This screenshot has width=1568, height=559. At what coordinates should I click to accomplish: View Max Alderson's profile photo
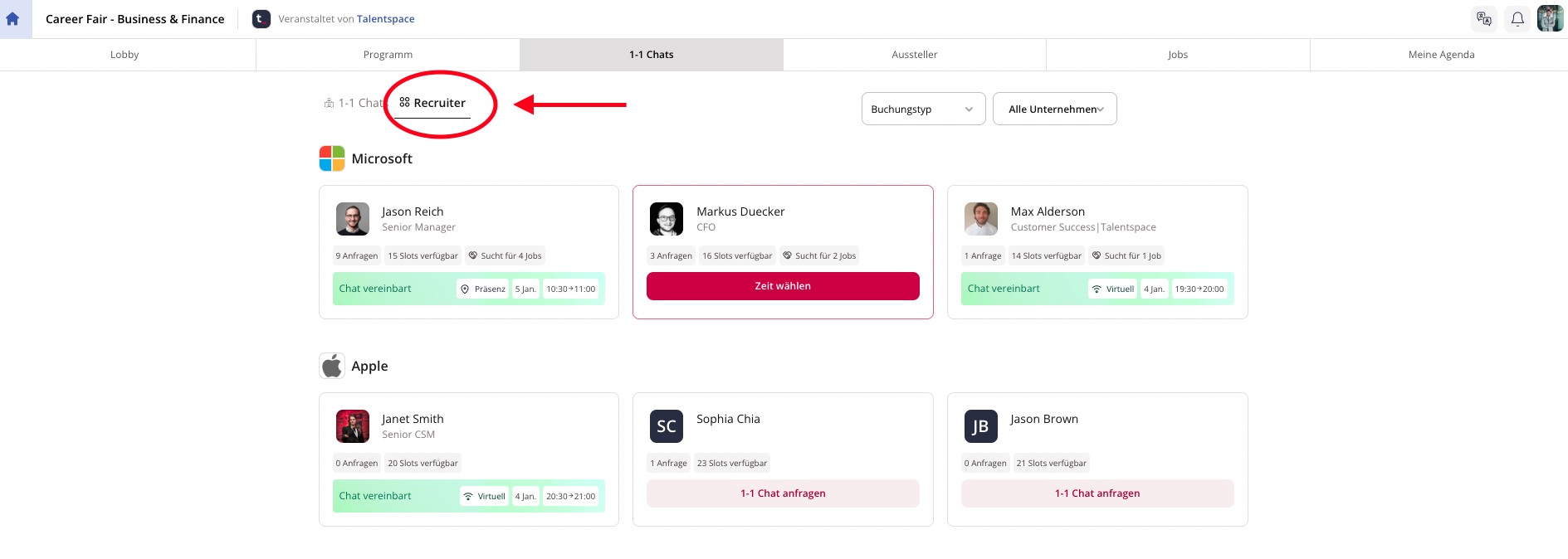coord(981,219)
